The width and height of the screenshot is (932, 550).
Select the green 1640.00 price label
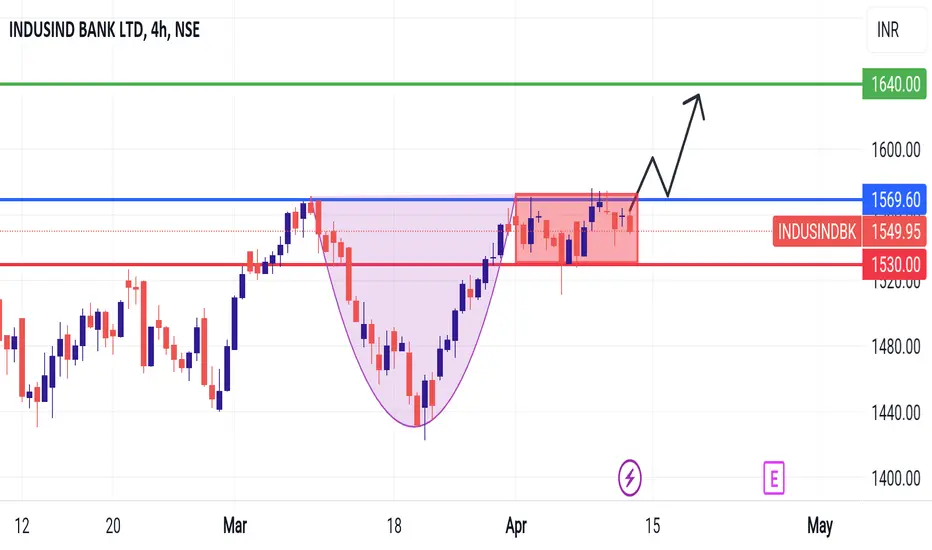coord(894,84)
